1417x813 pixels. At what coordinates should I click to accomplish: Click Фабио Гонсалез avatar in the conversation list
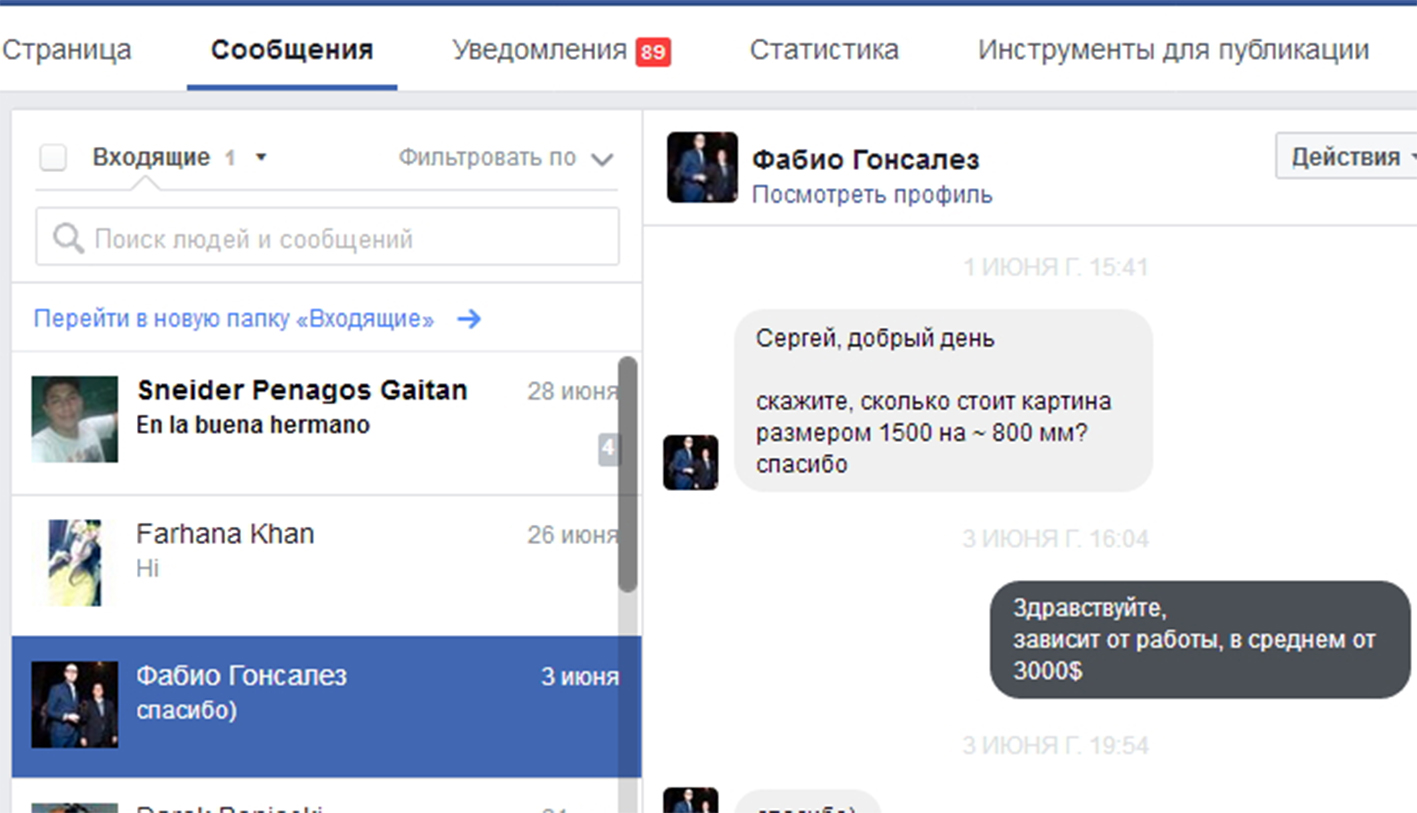(75, 704)
